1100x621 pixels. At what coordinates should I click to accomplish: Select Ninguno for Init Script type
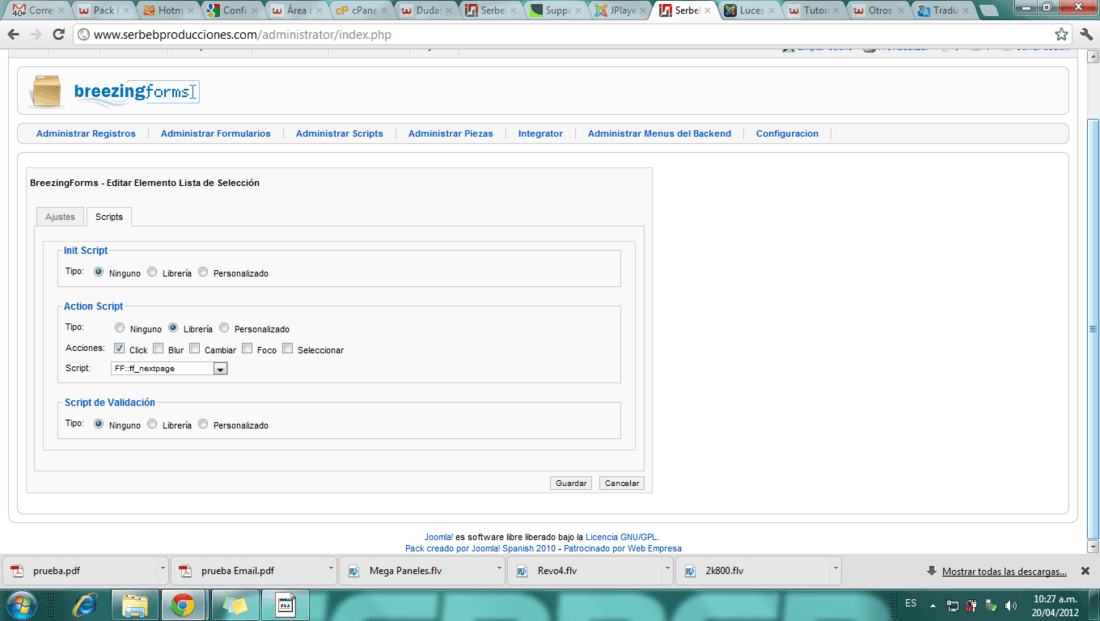coord(98,272)
